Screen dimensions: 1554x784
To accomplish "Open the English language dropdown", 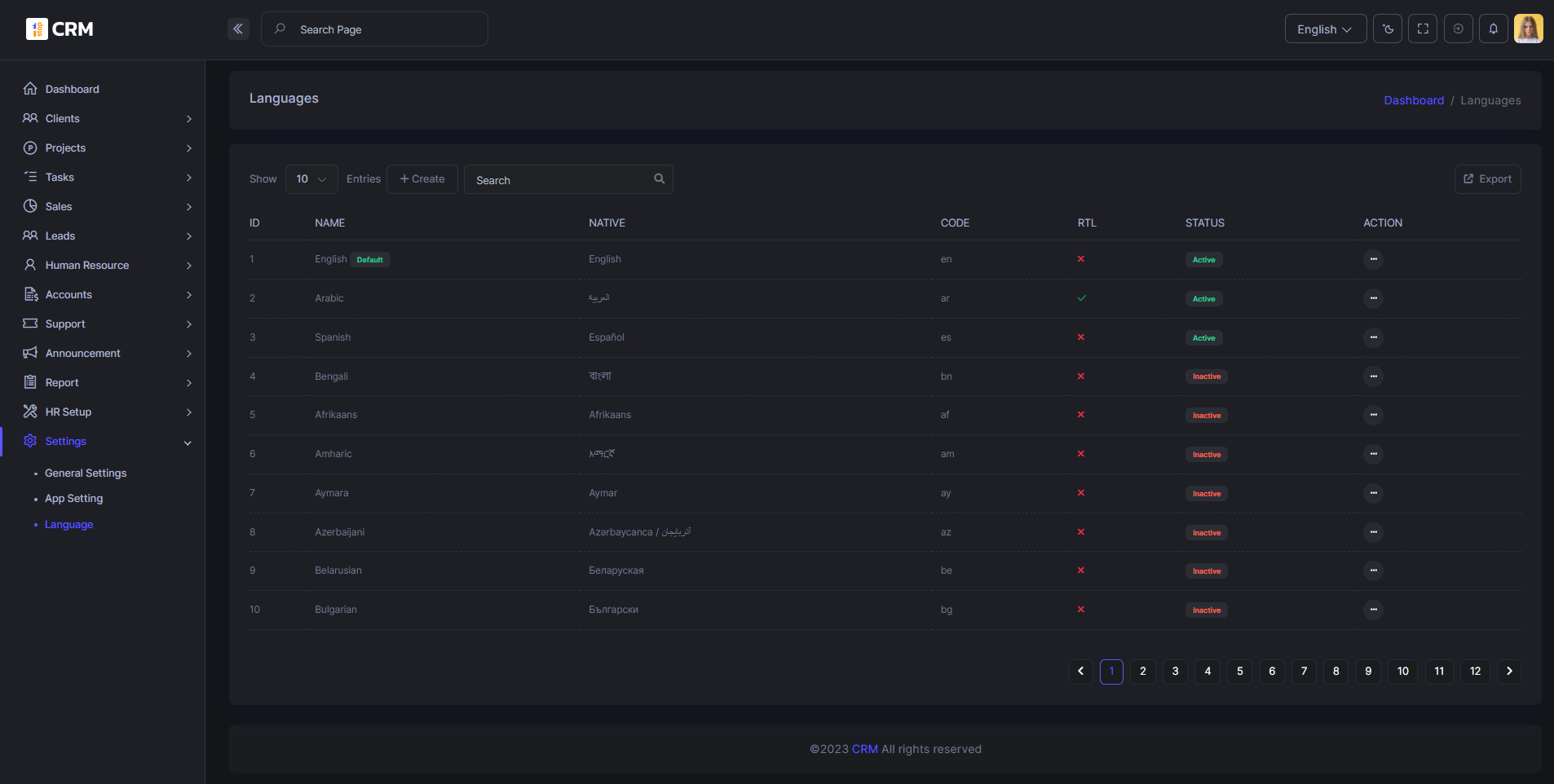I will tap(1326, 29).
